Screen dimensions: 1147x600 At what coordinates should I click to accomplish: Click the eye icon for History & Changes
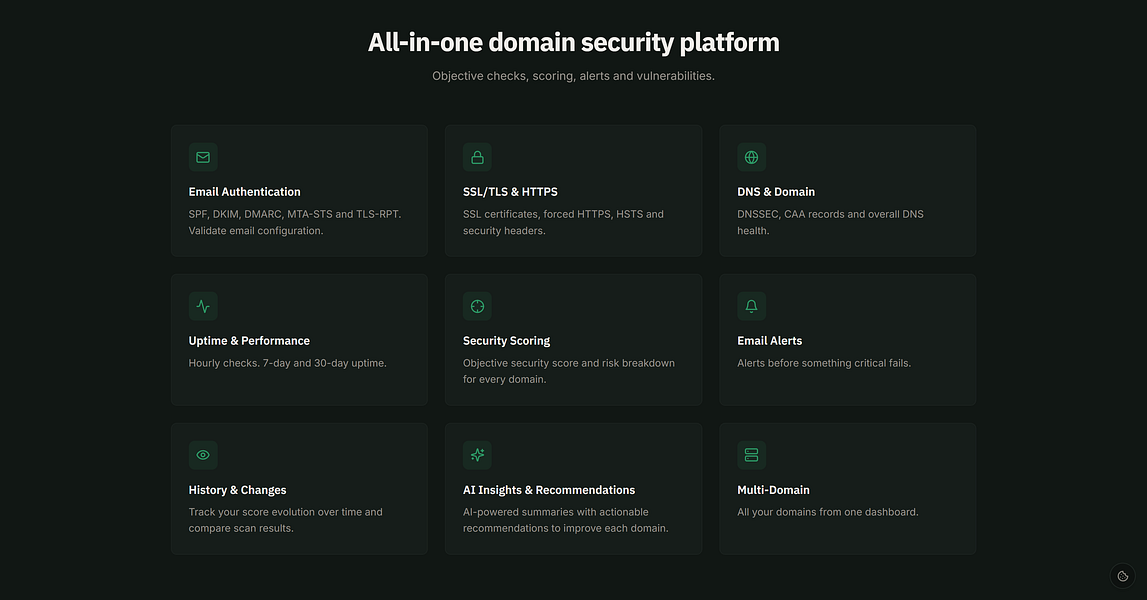point(203,455)
